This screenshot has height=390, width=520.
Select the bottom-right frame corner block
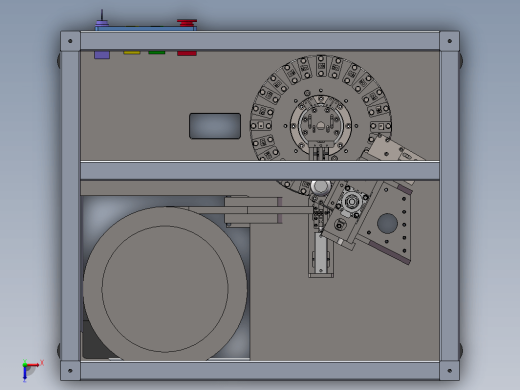click(449, 370)
